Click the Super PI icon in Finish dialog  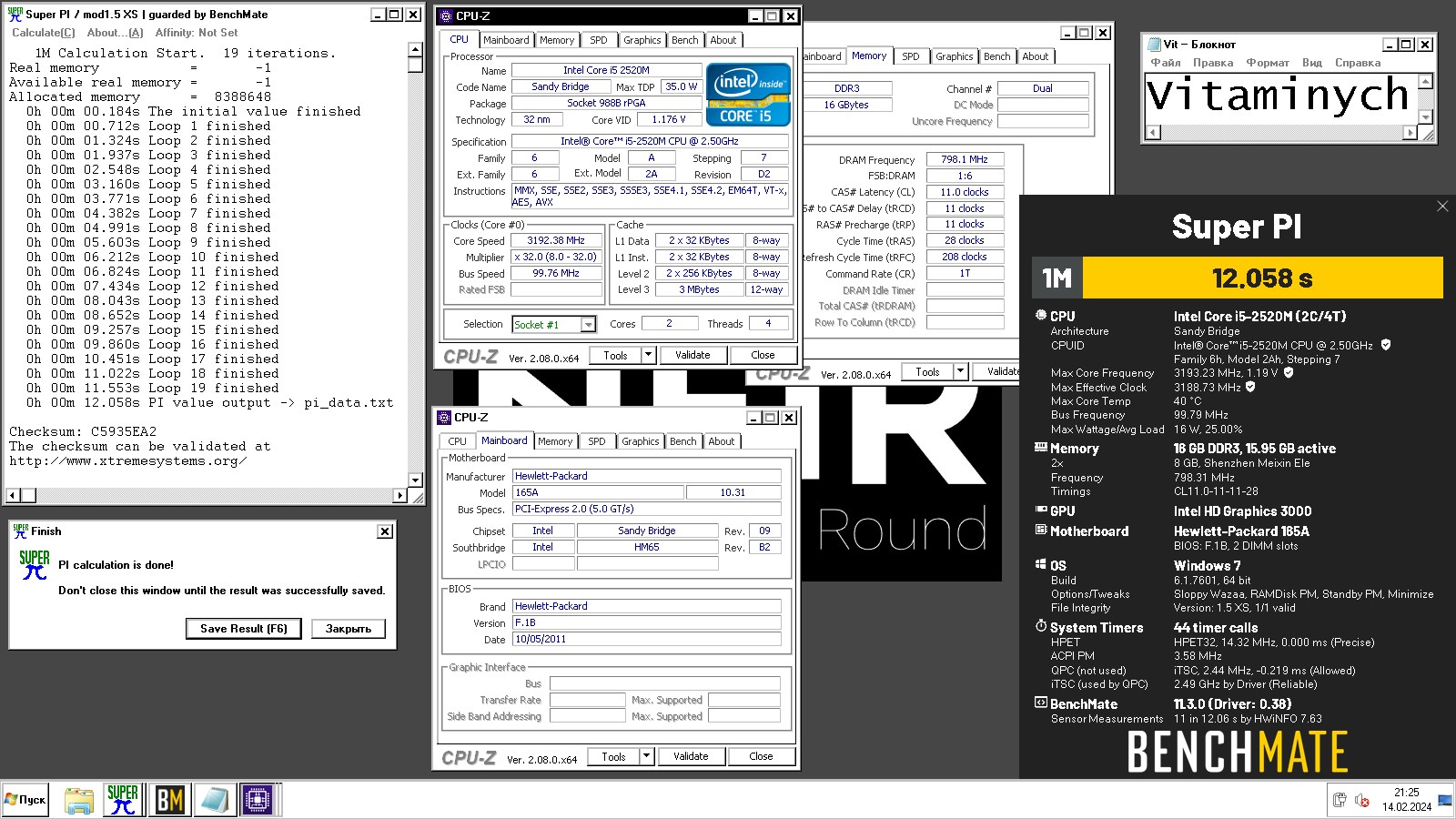pos(35,565)
